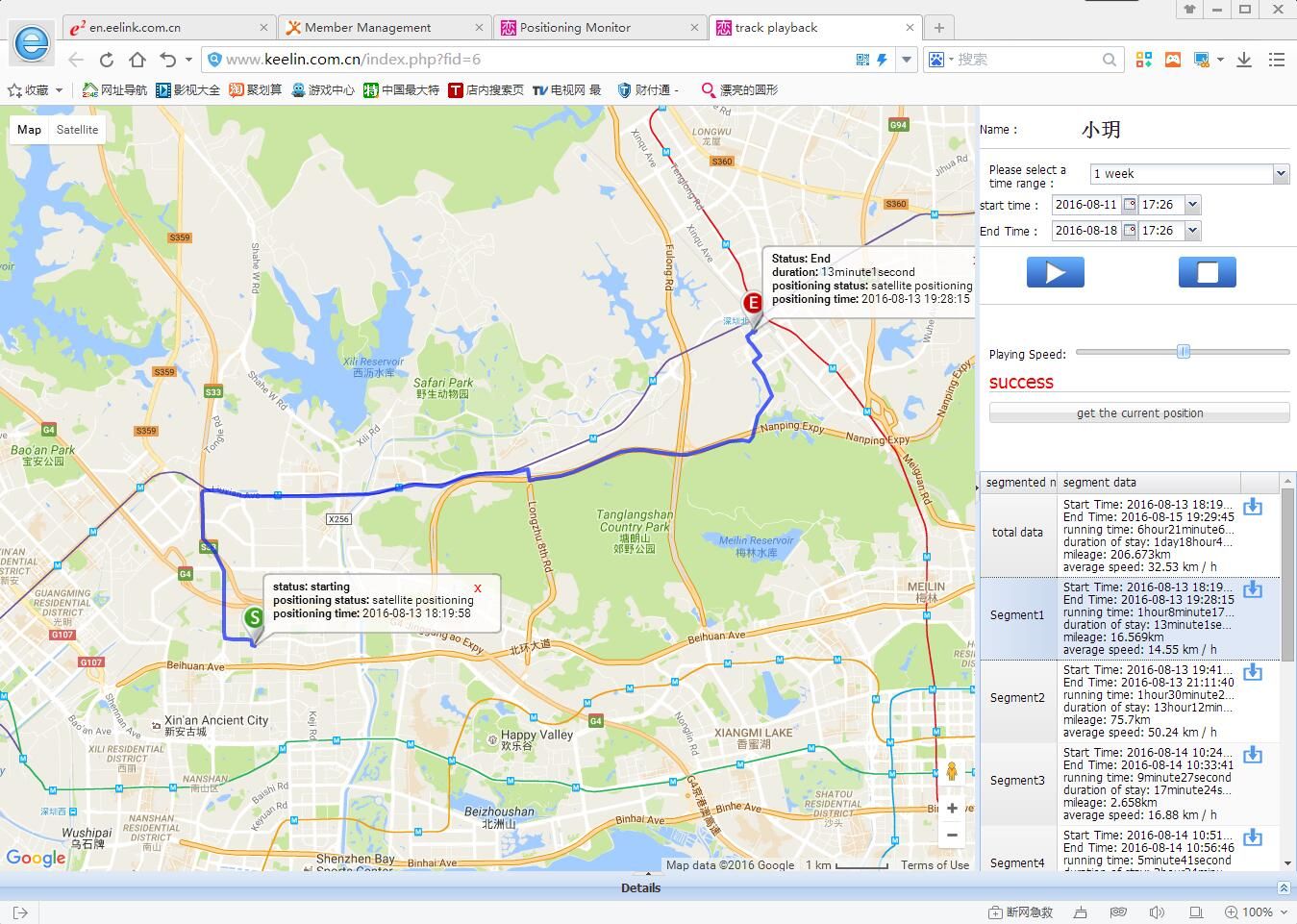The height and width of the screenshot is (924, 1297).
Task: Edit start date field 2016-08-11
Action: coord(1086,205)
